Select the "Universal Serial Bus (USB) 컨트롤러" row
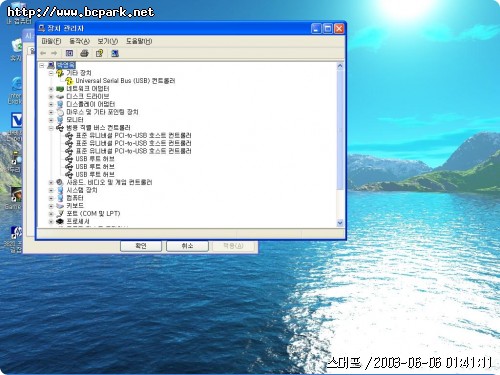500x375 pixels. (125, 81)
